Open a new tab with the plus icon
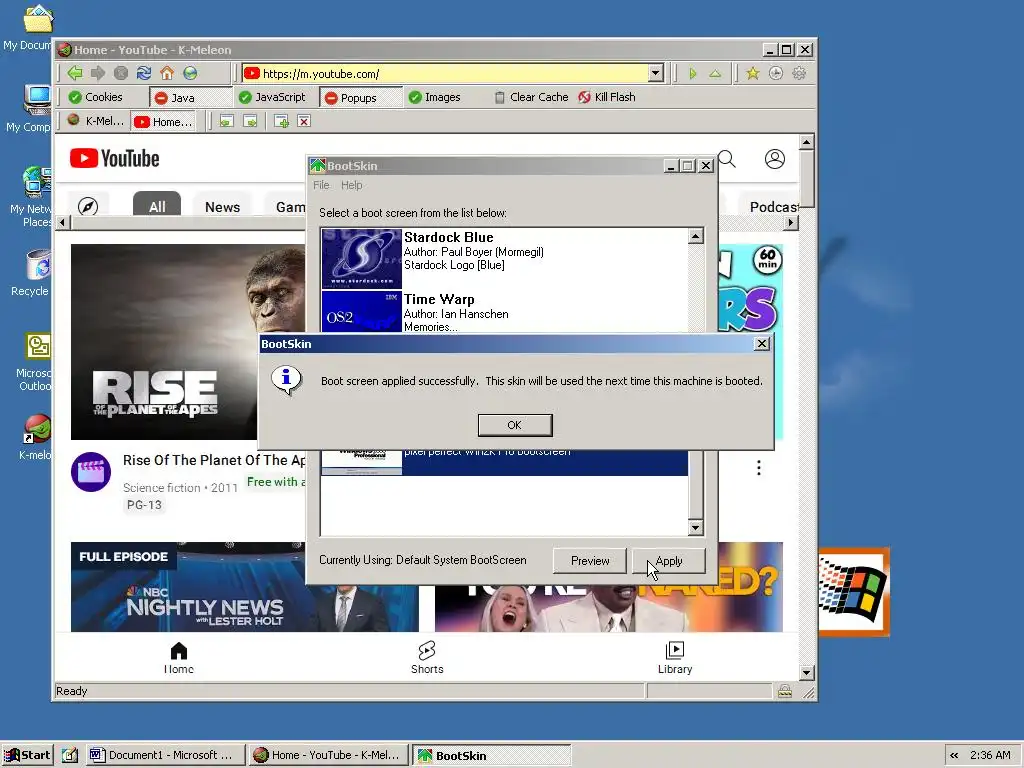Image resolution: width=1024 pixels, height=768 pixels. pos(281,121)
